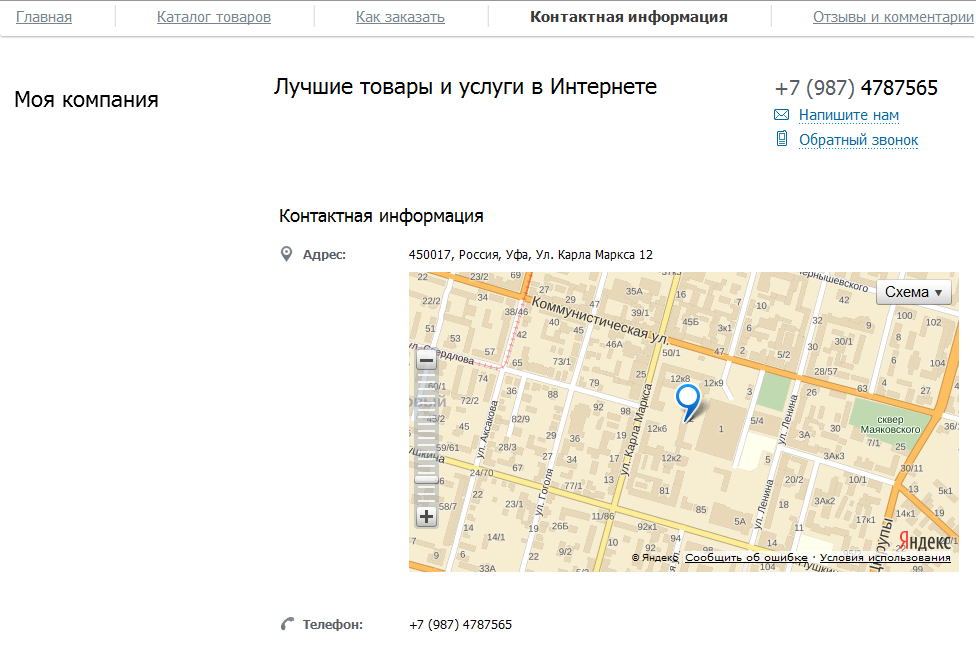Screen dimensions: 976x646
Task: Click the phone icon near Обратный звонок
Action: tap(782, 139)
